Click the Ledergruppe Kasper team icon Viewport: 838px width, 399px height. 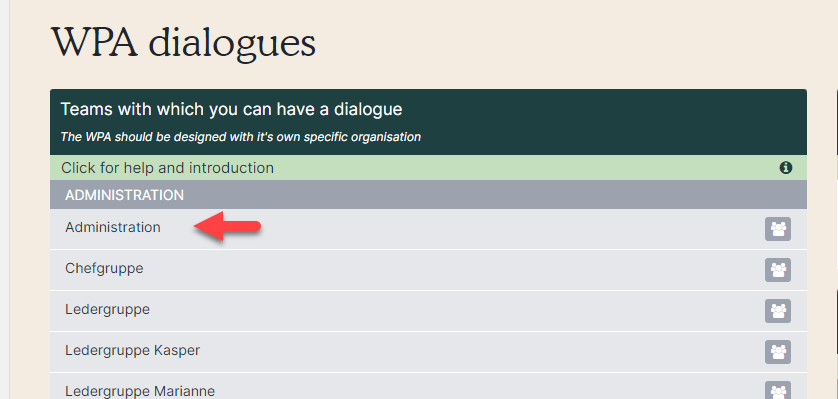click(x=778, y=352)
